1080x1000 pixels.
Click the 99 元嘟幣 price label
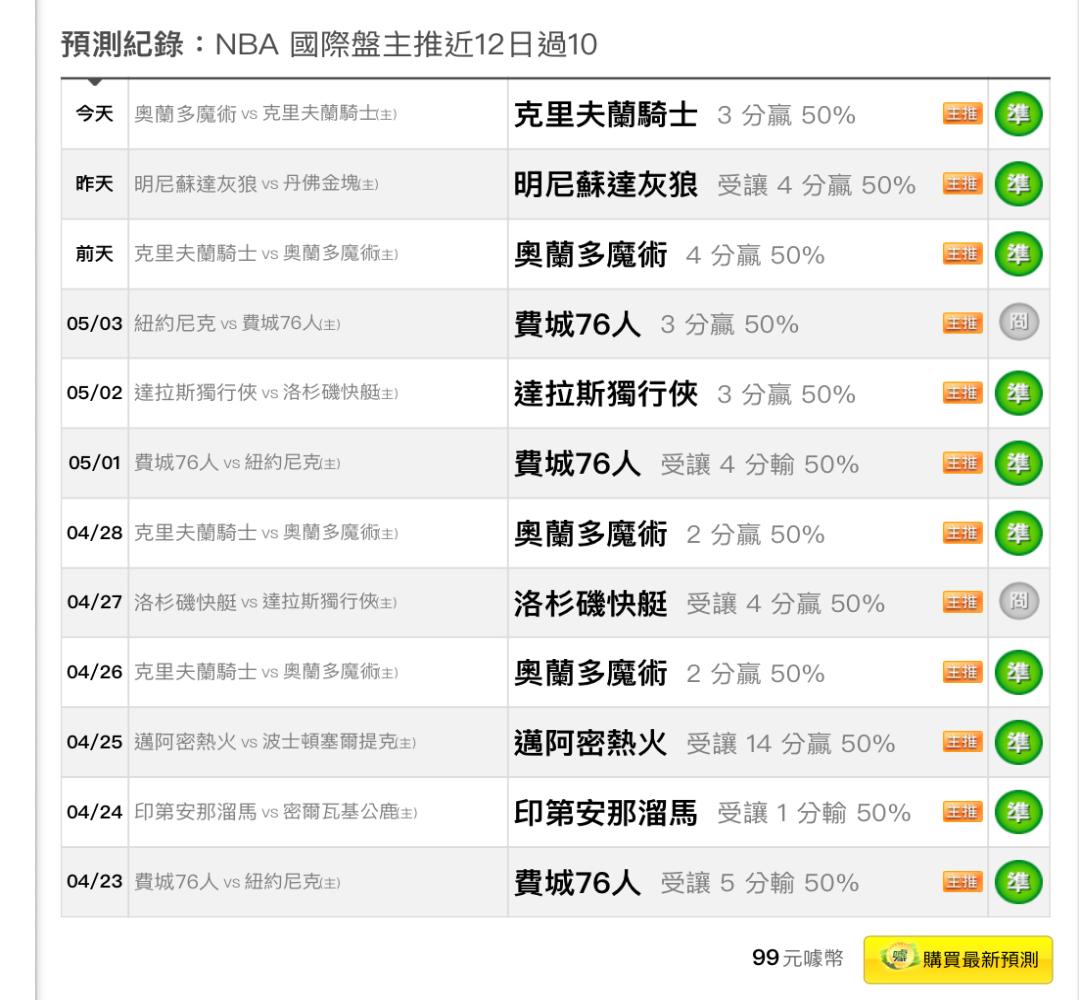coord(798,958)
